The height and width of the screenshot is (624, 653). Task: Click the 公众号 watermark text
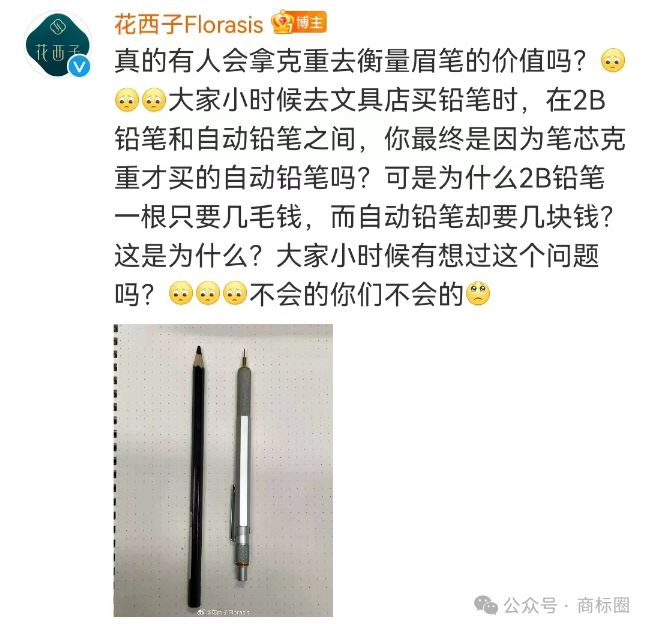click(530, 605)
